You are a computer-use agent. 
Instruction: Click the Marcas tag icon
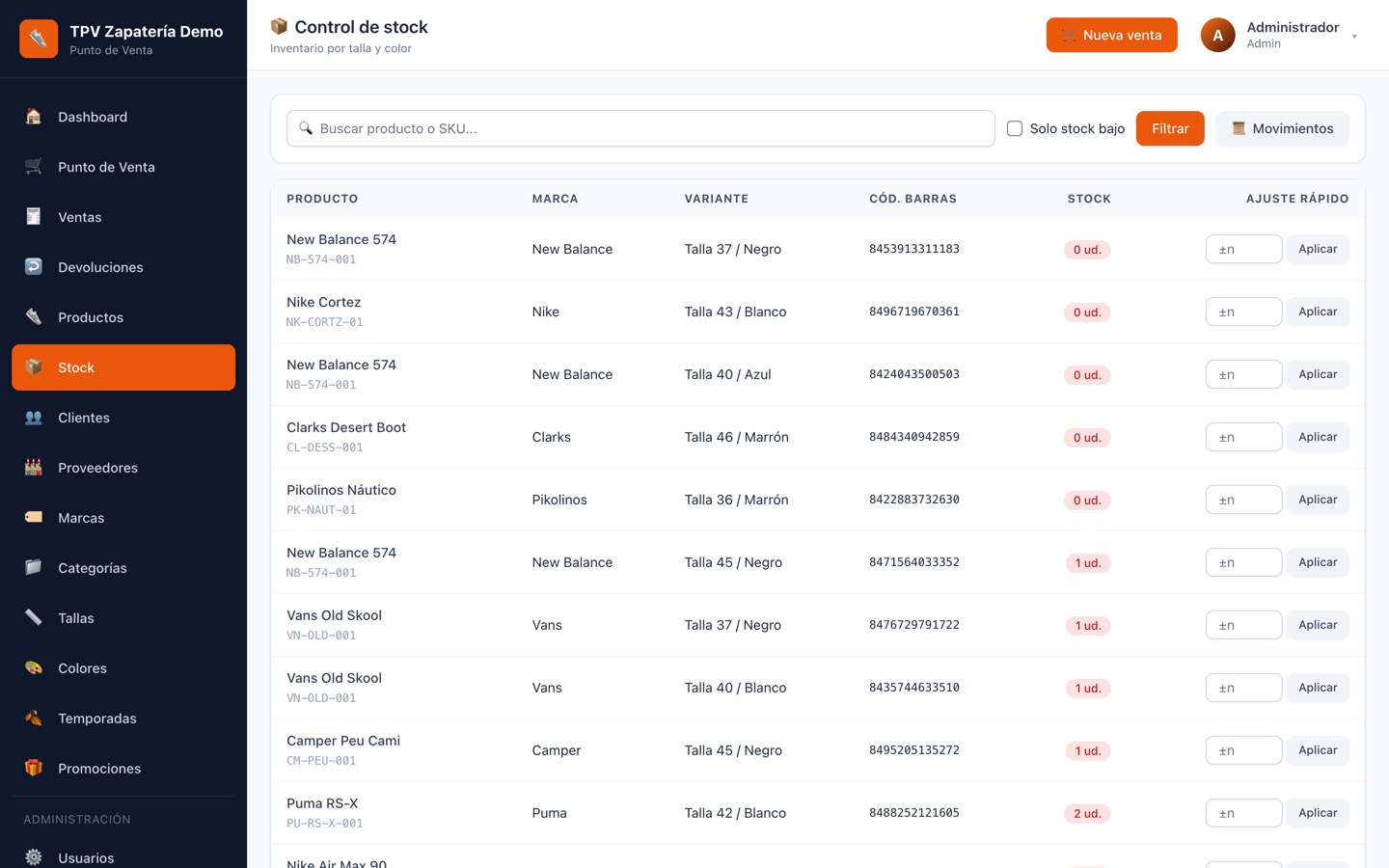[34, 518]
